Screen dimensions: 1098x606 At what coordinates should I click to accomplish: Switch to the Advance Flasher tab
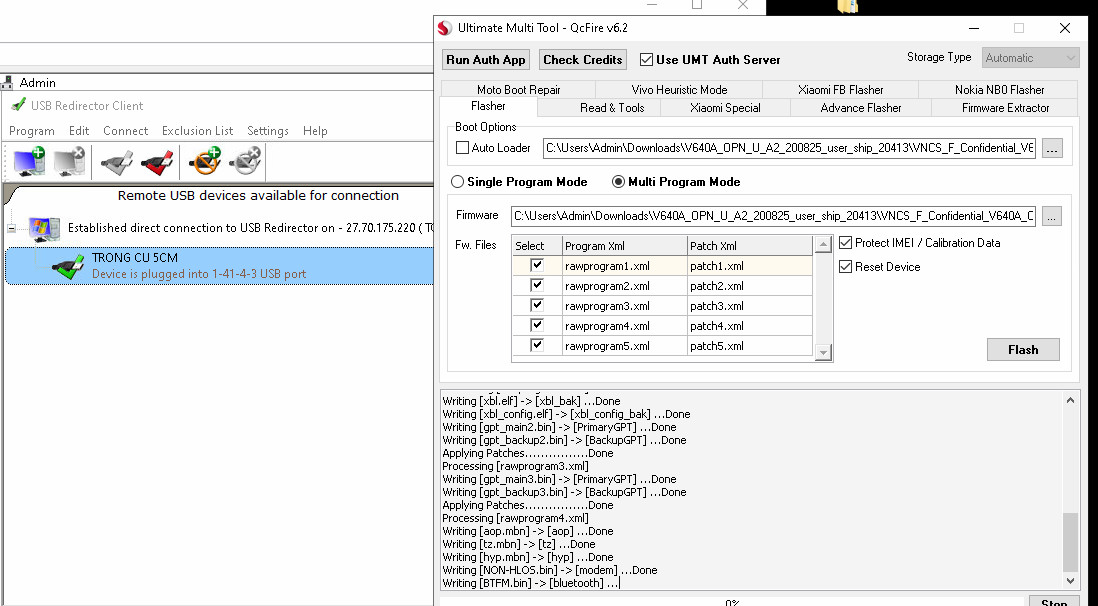tap(861, 108)
